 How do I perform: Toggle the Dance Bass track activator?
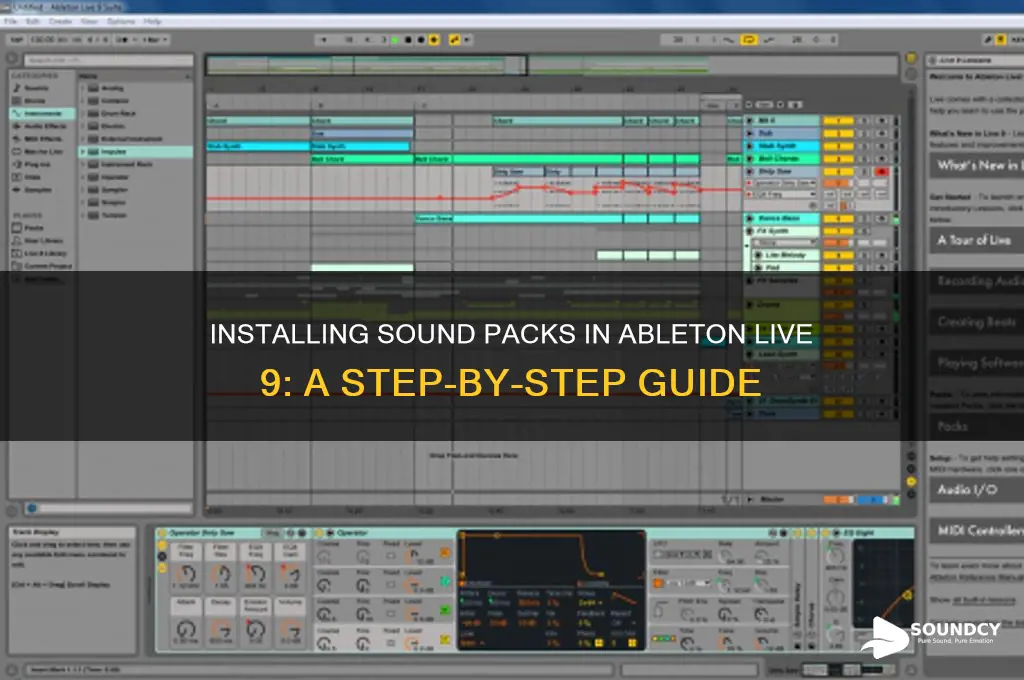coord(838,219)
